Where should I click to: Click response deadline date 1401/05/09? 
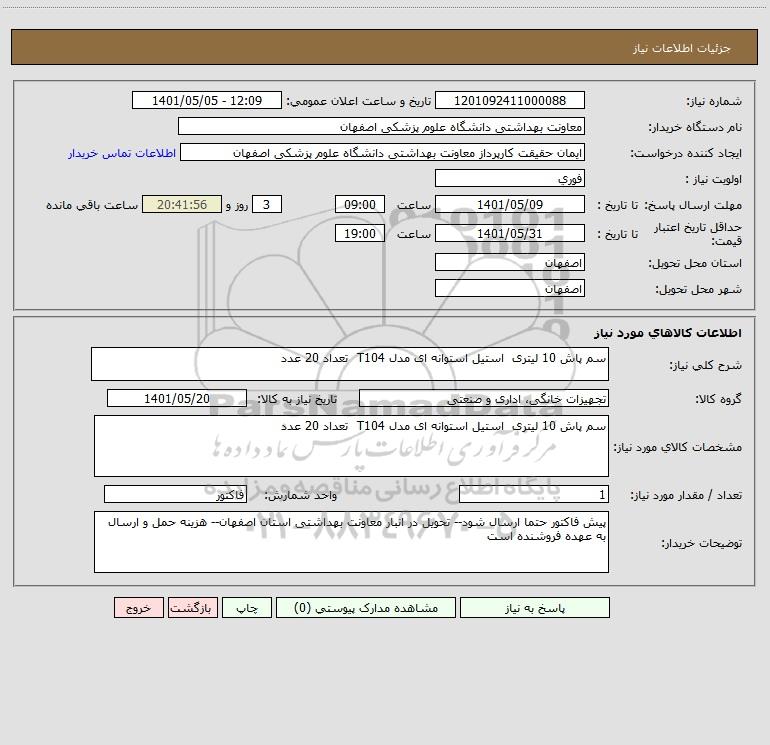(x=510, y=204)
